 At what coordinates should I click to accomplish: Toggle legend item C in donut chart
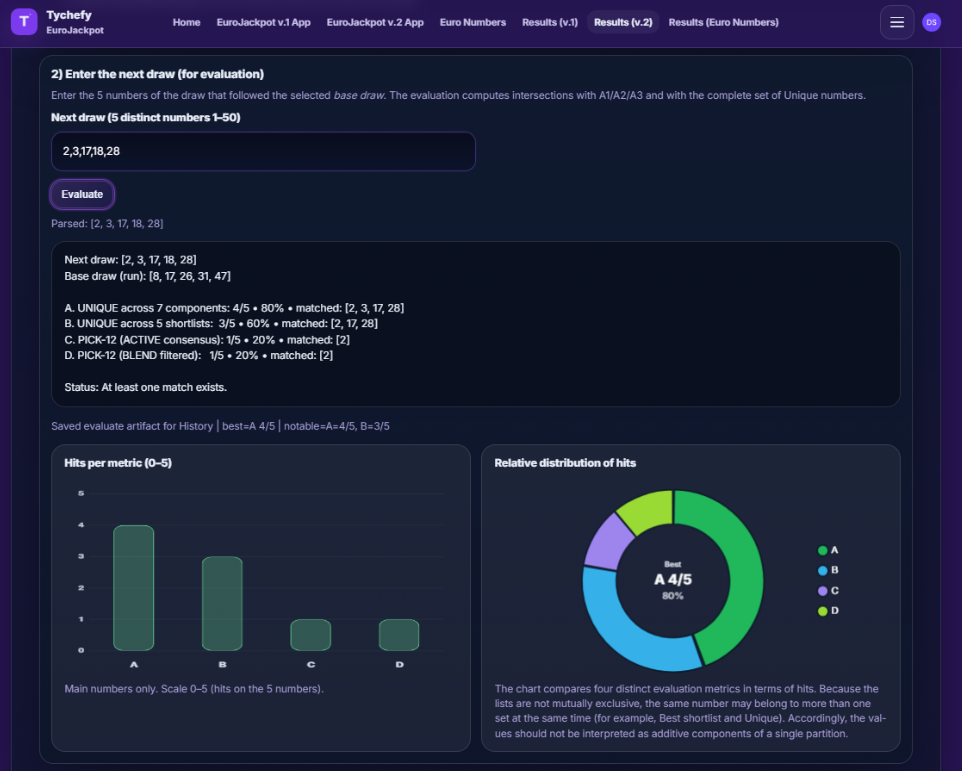pyautogui.click(x=828, y=590)
